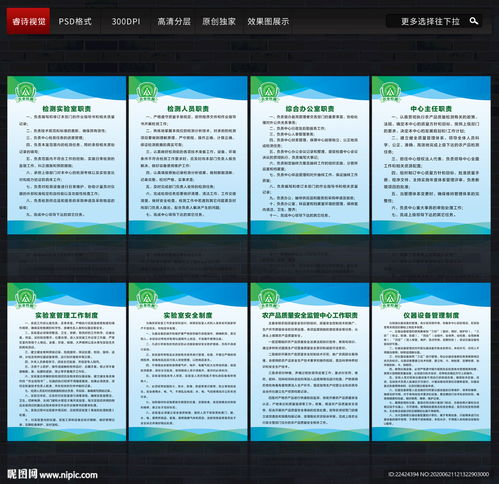The width and height of the screenshot is (499, 484).
Task: Click the green logo on 中心主任职责 poster
Action: [x=390, y=92]
